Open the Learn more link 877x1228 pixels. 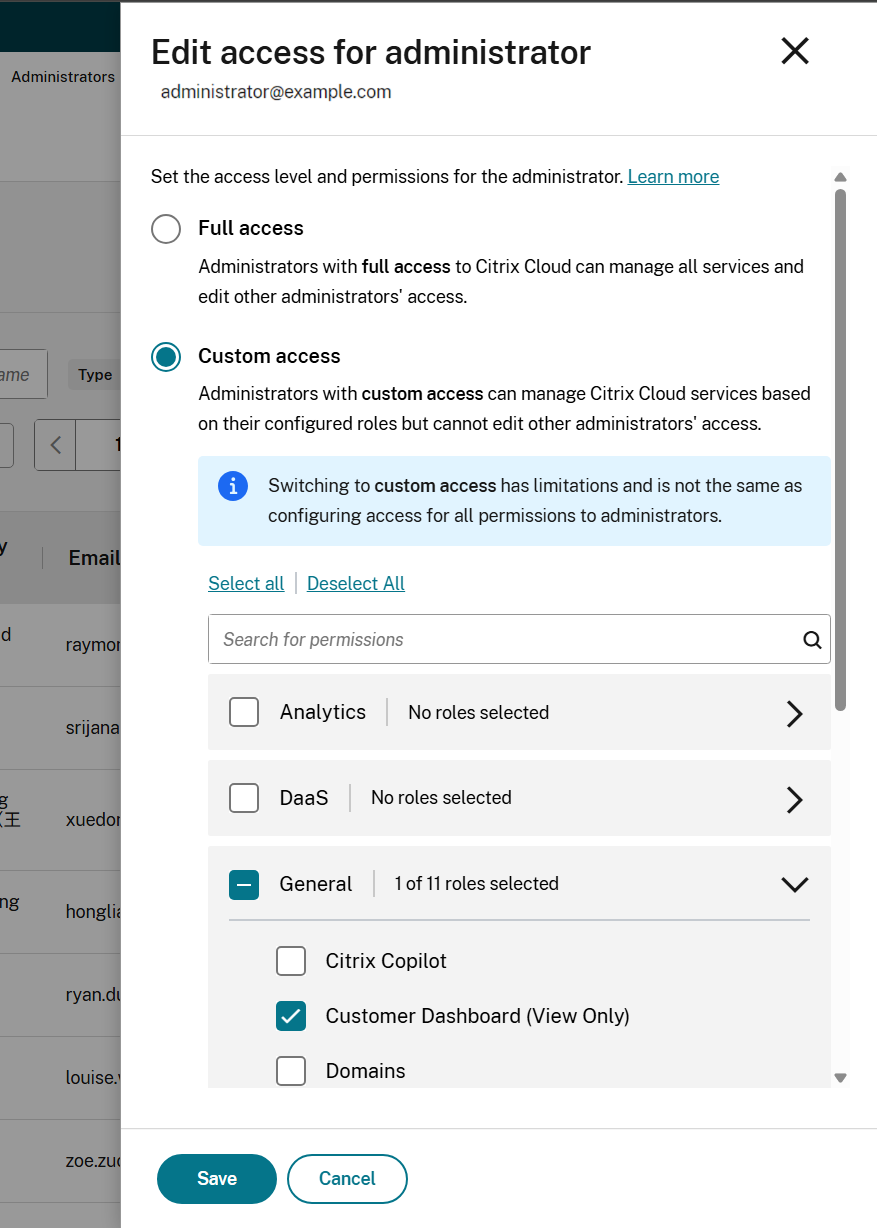click(673, 177)
